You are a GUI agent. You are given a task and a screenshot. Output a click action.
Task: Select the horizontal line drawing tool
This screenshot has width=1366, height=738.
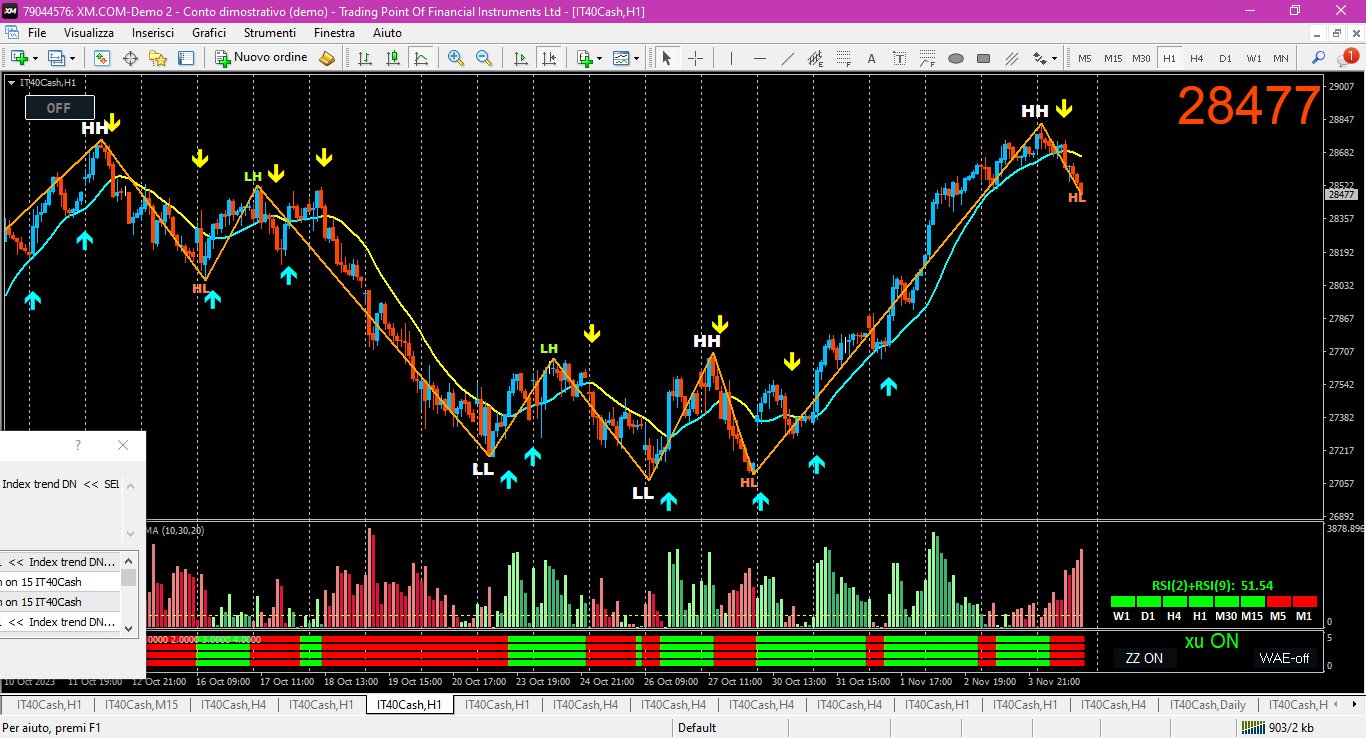[x=759, y=58]
